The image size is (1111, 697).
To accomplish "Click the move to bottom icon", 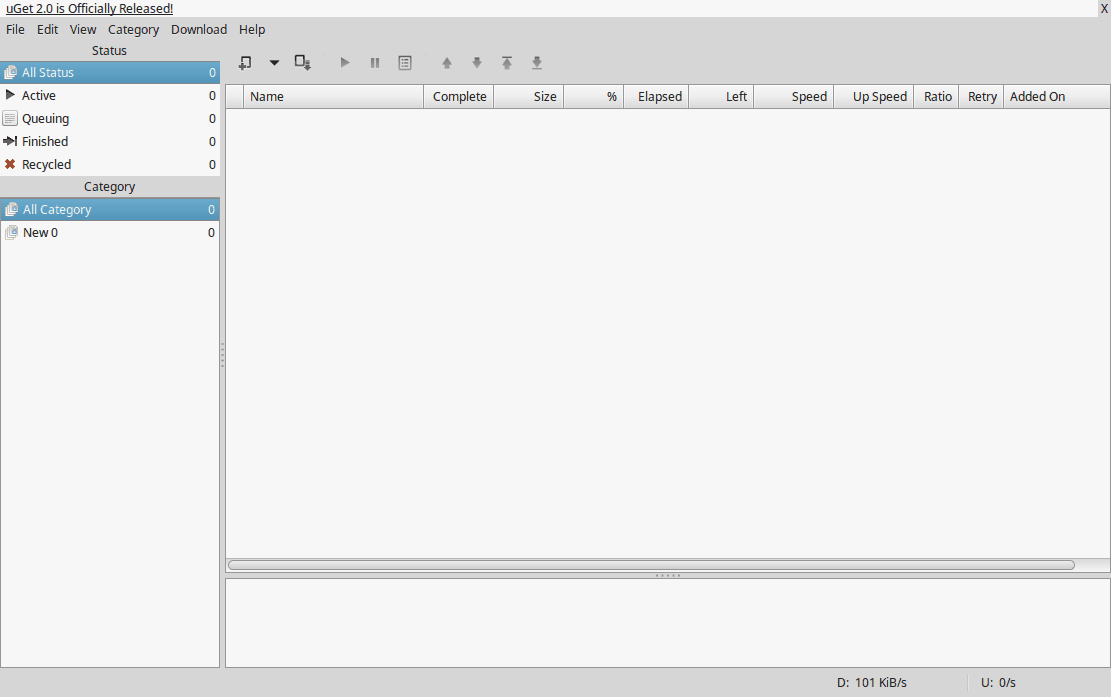I will pos(537,63).
